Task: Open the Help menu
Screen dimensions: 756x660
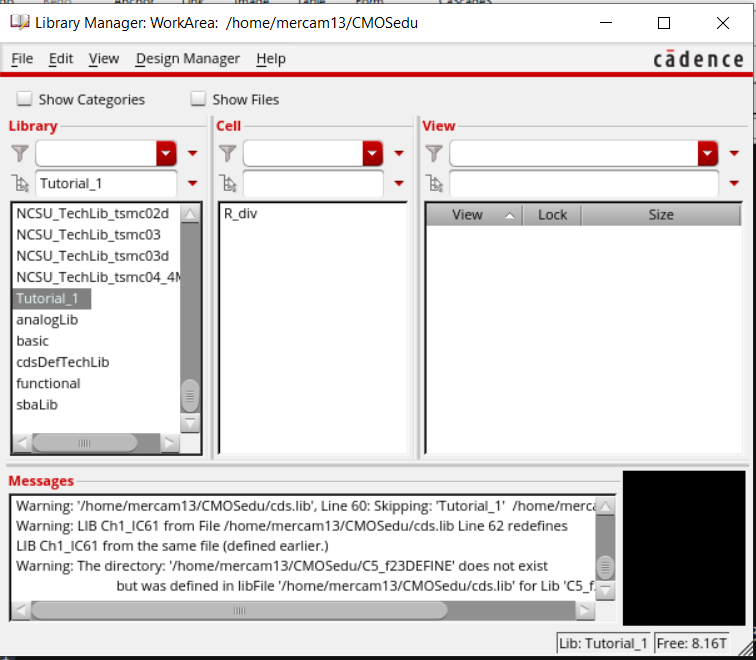Action: point(271,58)
